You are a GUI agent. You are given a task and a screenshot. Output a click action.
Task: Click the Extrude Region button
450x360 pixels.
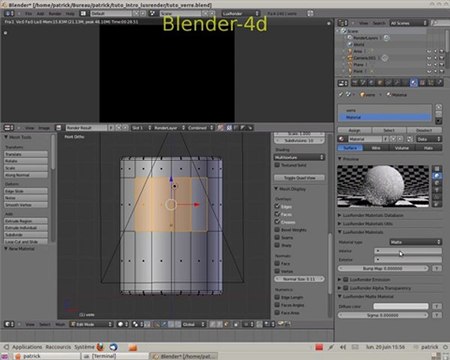click(x=26, y=221)
